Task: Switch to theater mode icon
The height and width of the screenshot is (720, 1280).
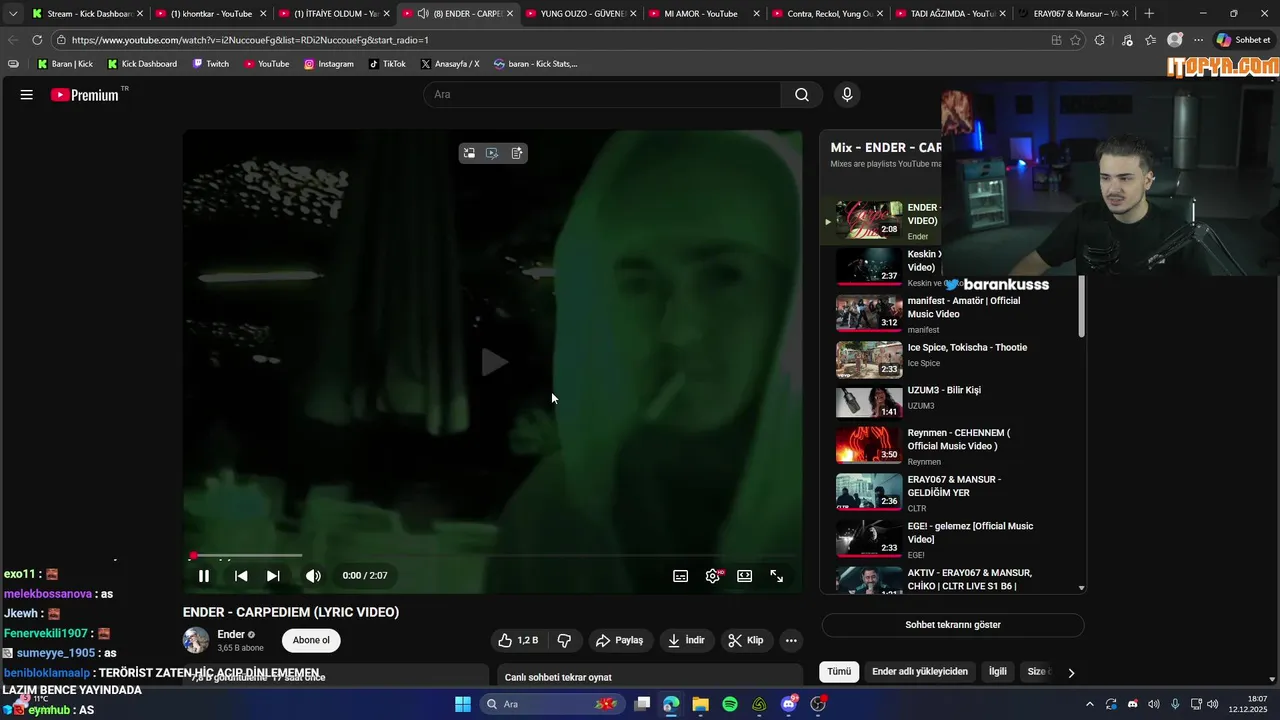Action: tap(745, 576)
